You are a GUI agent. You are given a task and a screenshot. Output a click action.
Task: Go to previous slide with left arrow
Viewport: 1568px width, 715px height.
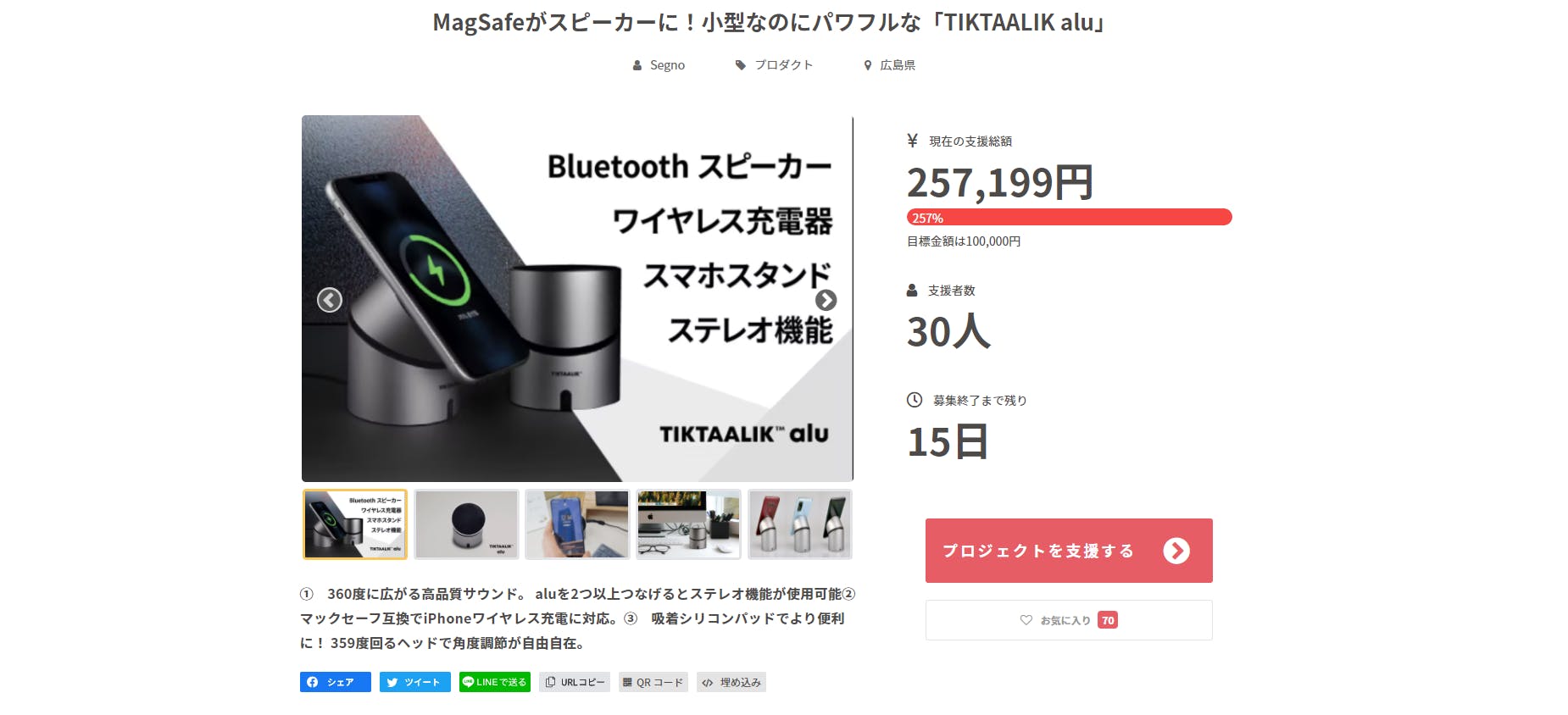[330, 300]
